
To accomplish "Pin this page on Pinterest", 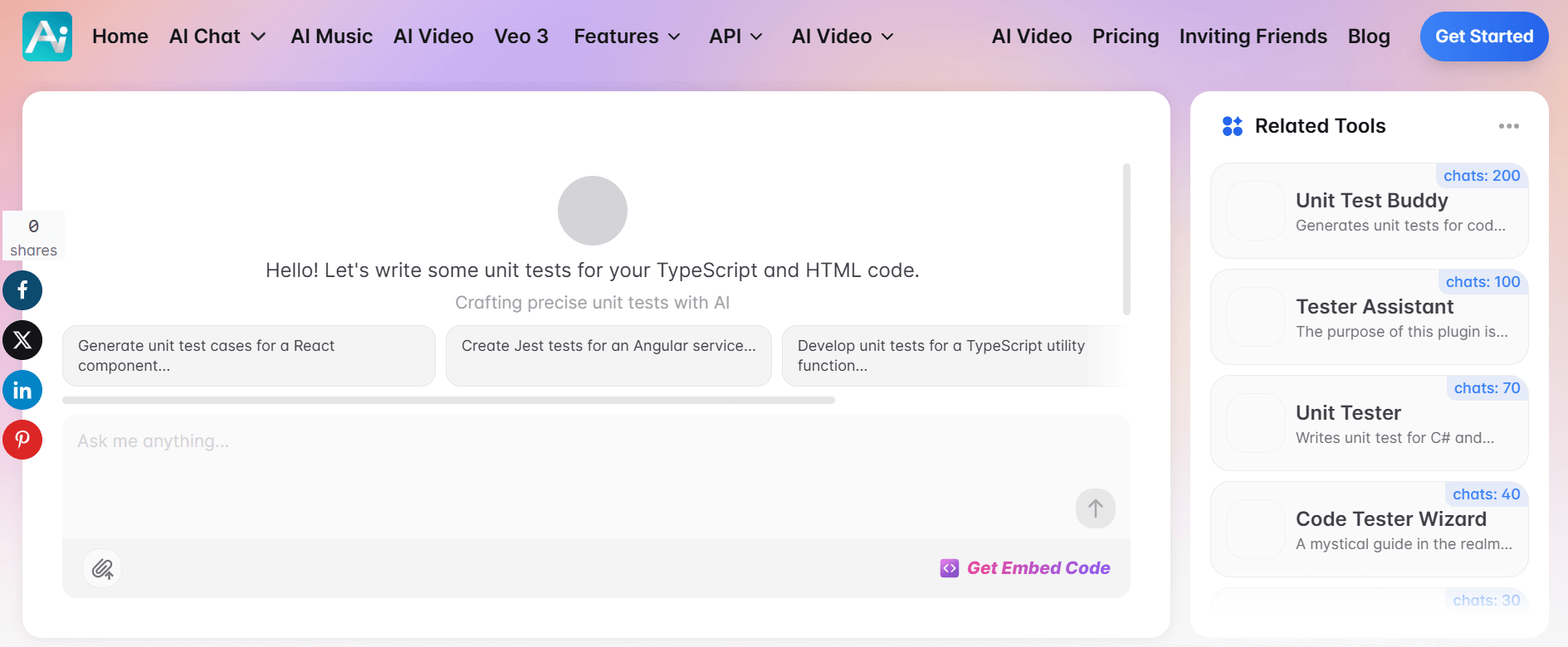I will coord(22,440).
